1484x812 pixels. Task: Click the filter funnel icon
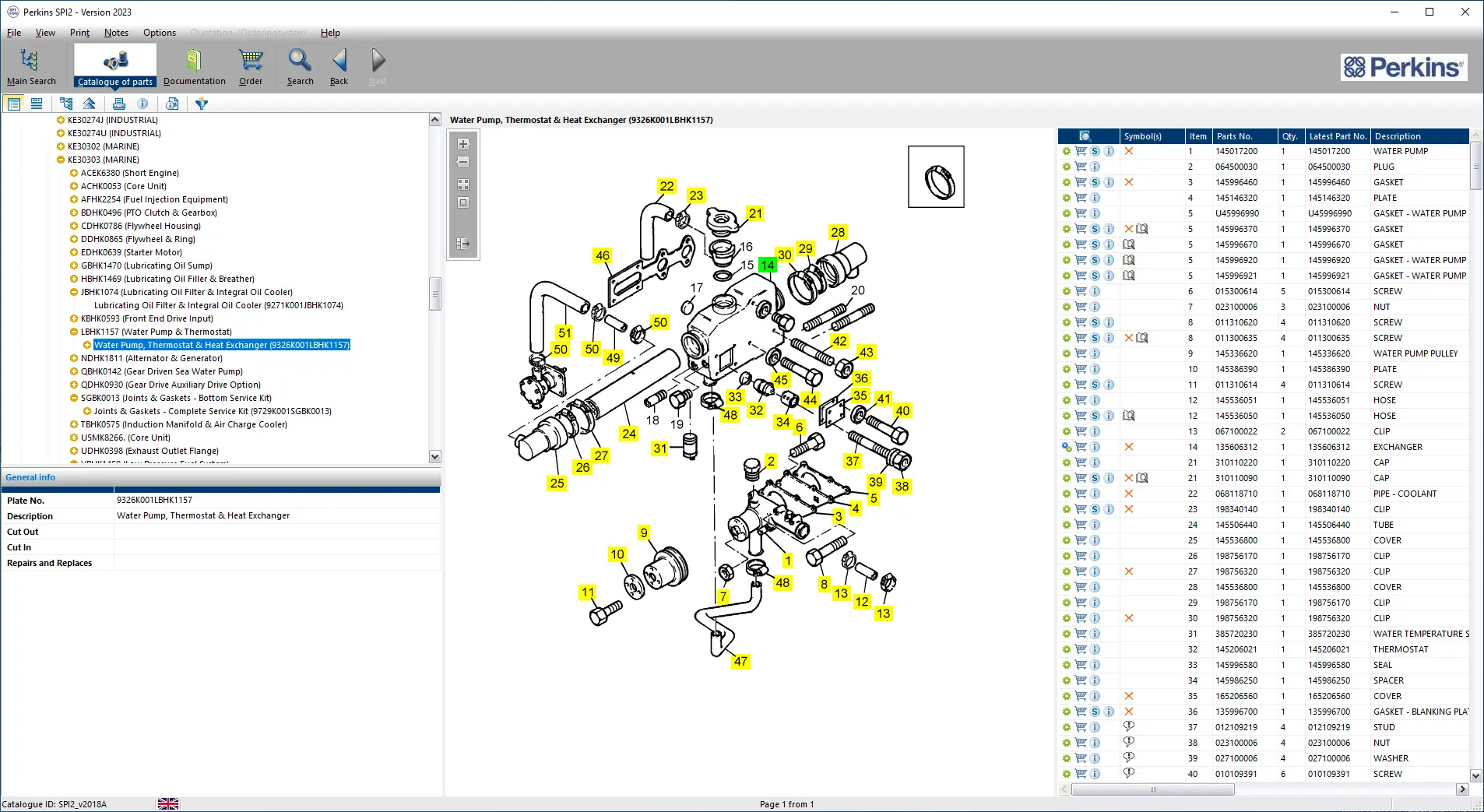(202, 104)
